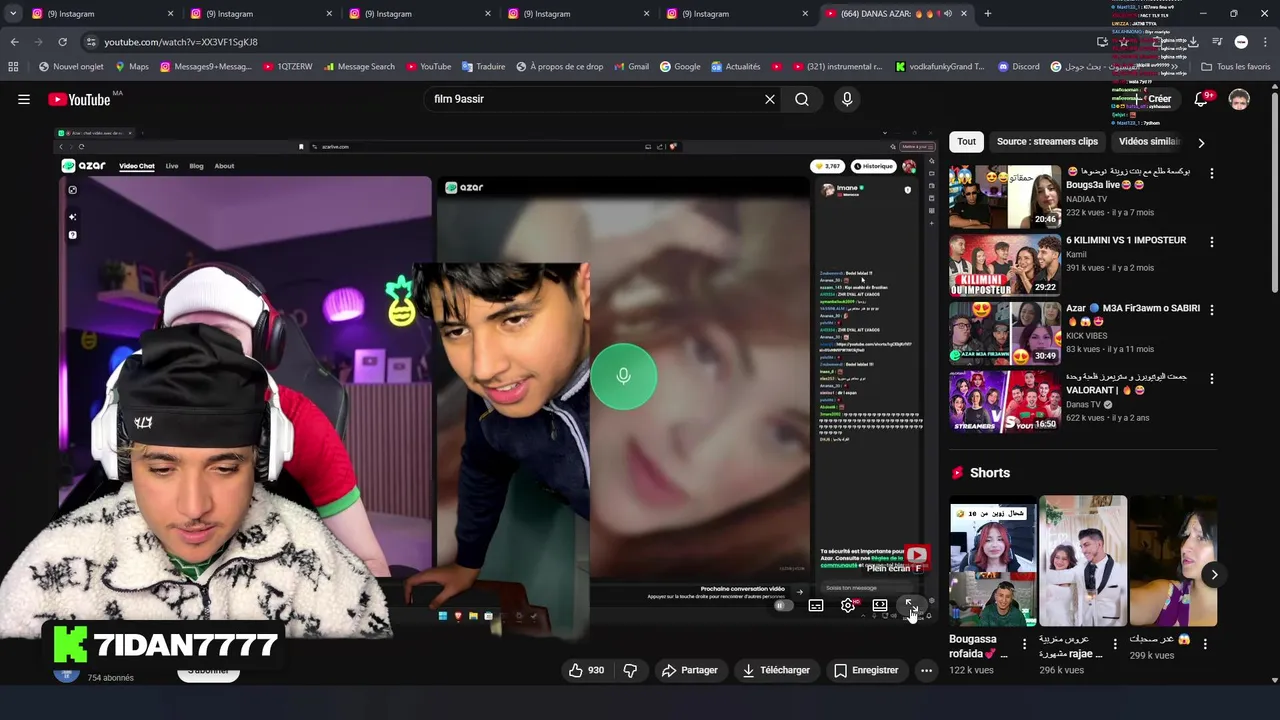Open the YouTube account avatar menu

[1239, 99]
